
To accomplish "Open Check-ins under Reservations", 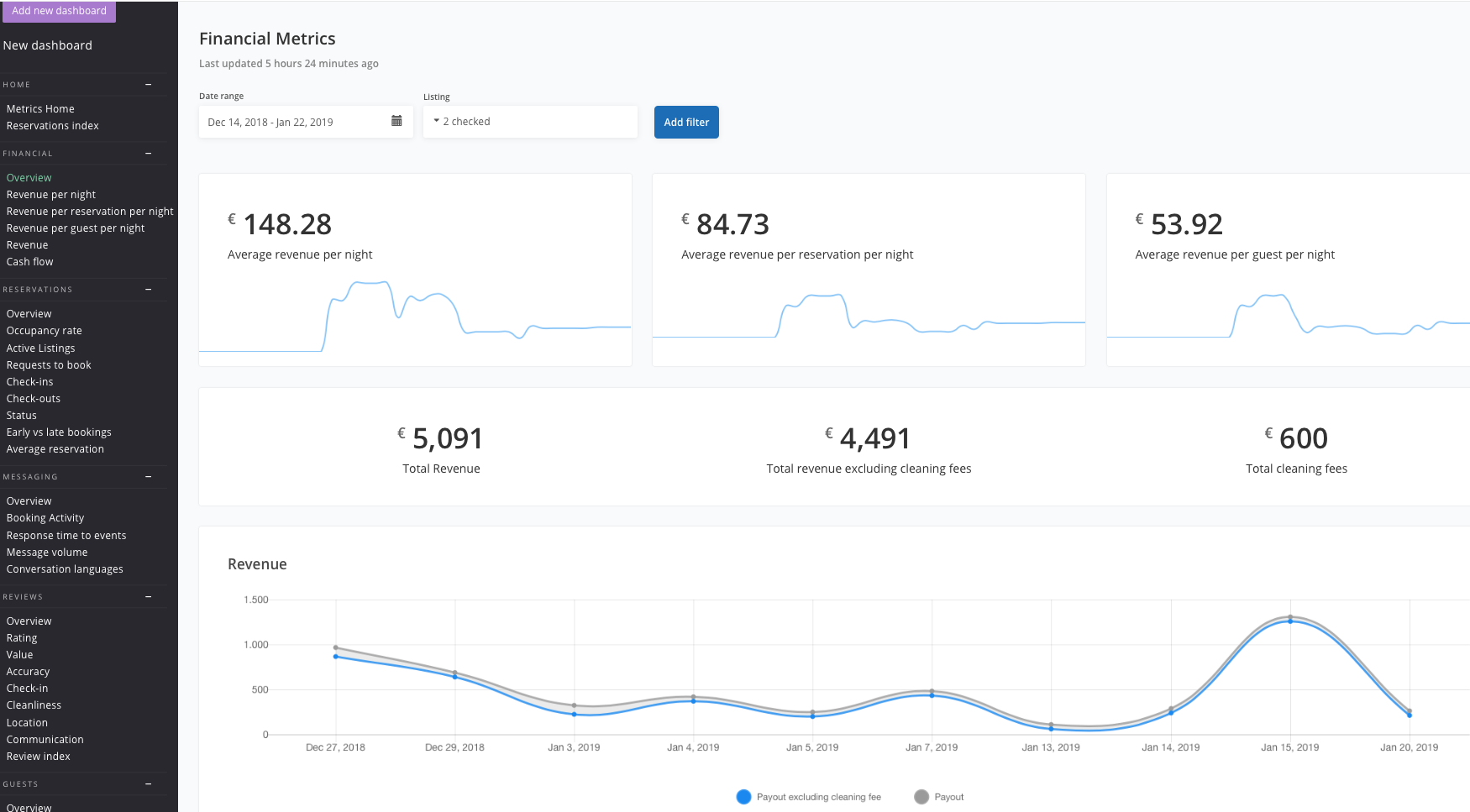I will 30,382.
